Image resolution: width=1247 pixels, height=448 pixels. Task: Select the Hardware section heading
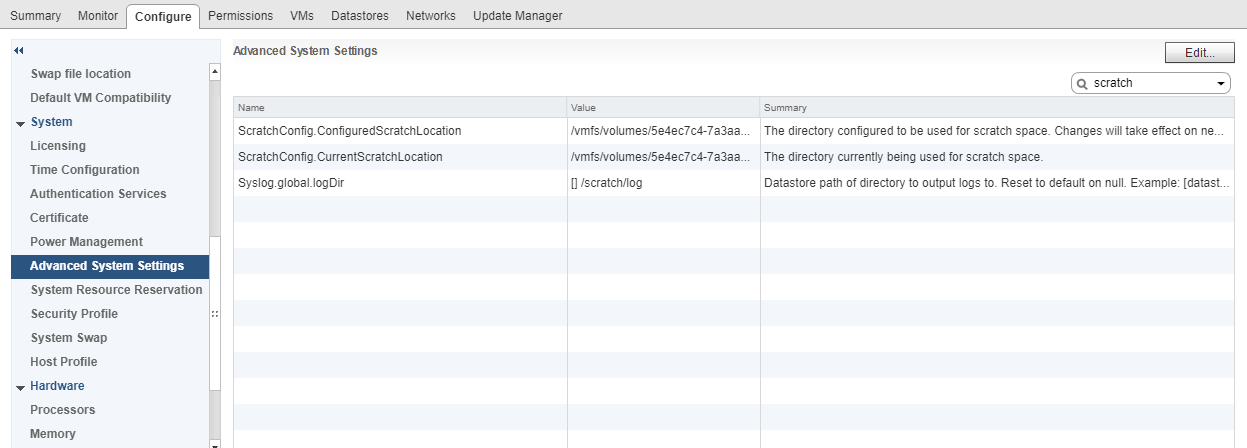click(x=57, y=386)
